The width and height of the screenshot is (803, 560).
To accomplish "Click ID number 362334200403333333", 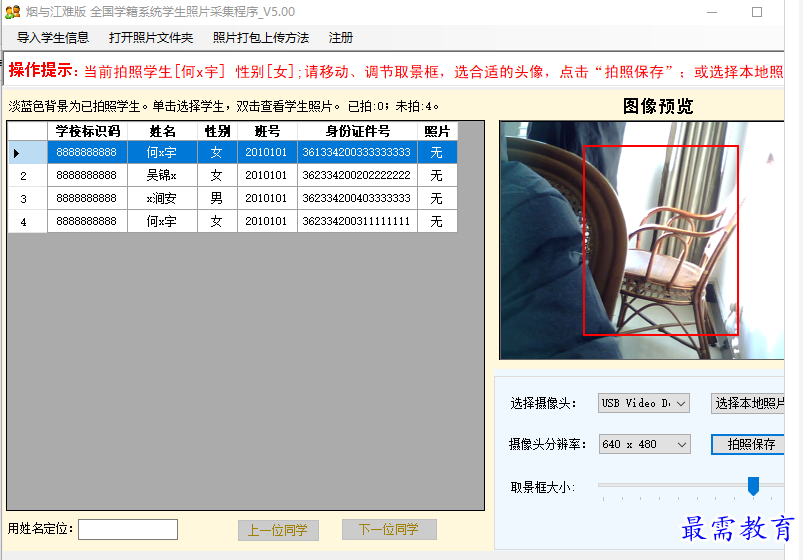I will 357,198.
